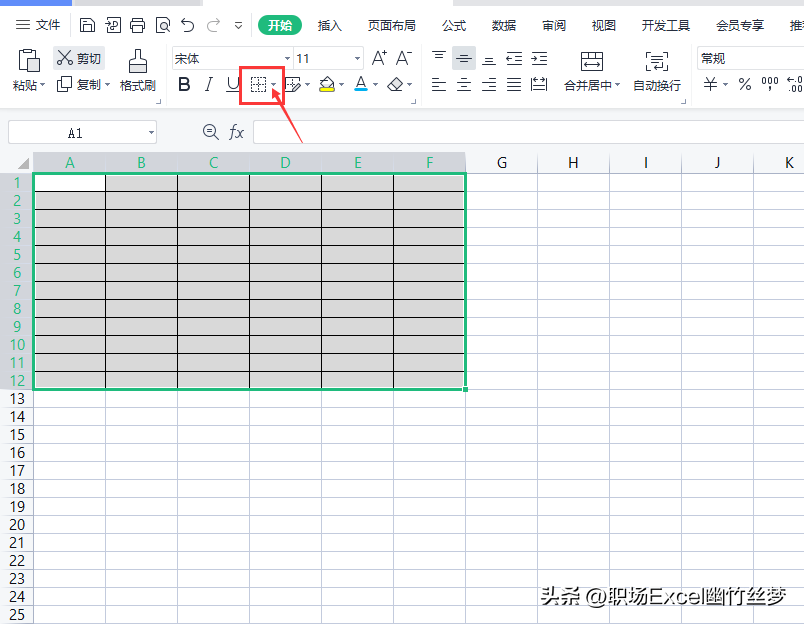Click the insert function fx icon
Image resolution: width=804 pixels, height=624 pixels.
[x=236, y=132]
